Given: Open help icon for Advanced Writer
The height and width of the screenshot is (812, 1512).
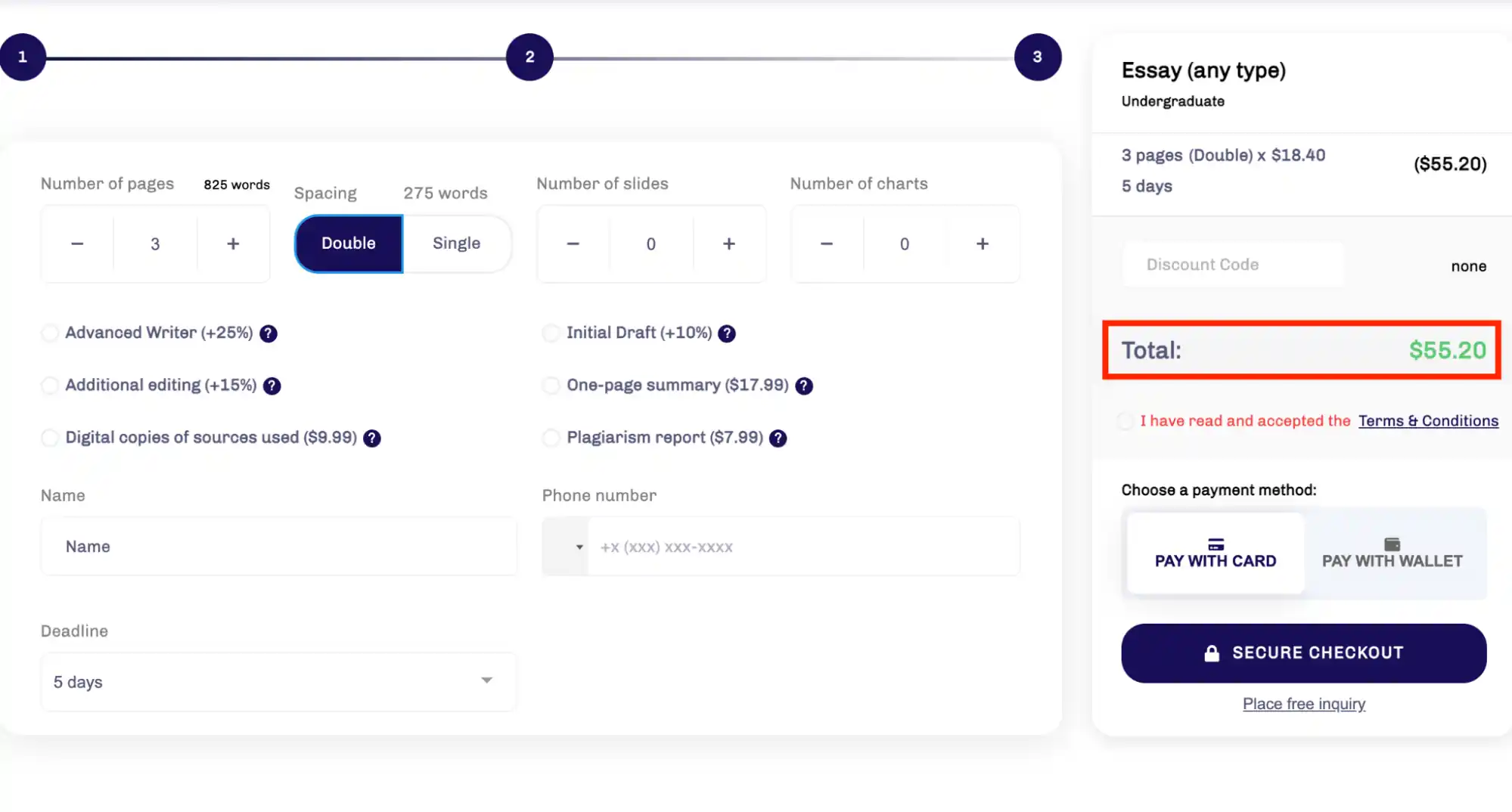Looking at the screenshot, I should 269,333.
